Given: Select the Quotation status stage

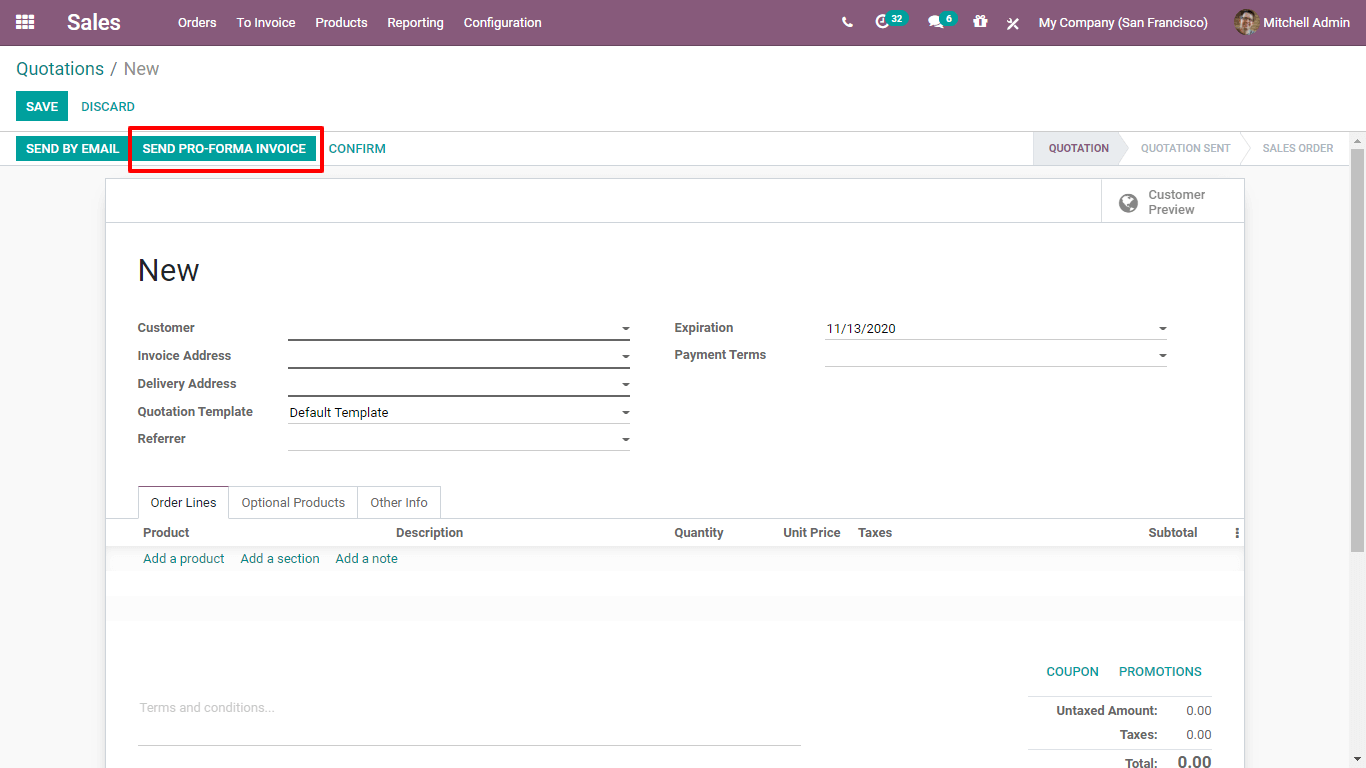Looking at the screenshot, I should (x=1078, y=148).
